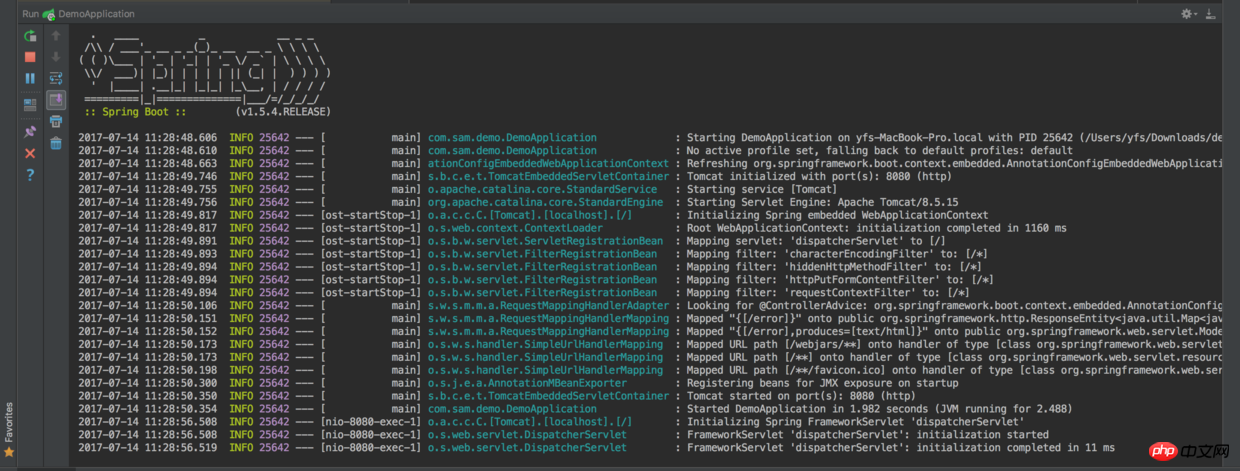The image size is (1240, 471).
Task: Stop the running process with red square
Action: click(x=30, y=57)
